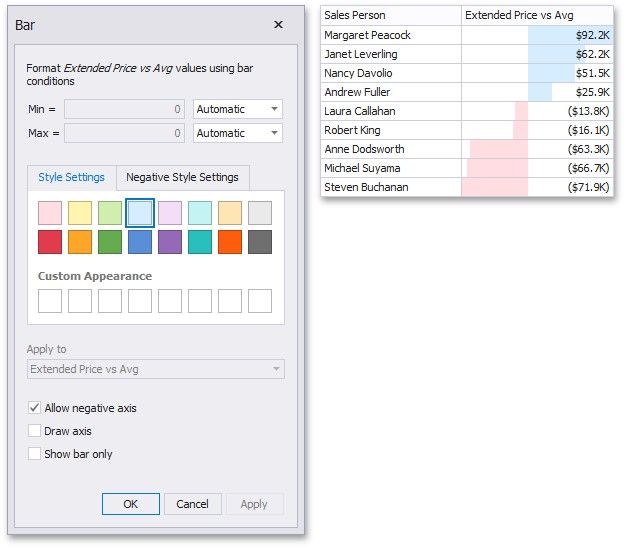Pick the pale yellow style swatch
627x550 pixels.
click(x=80, y=212)
